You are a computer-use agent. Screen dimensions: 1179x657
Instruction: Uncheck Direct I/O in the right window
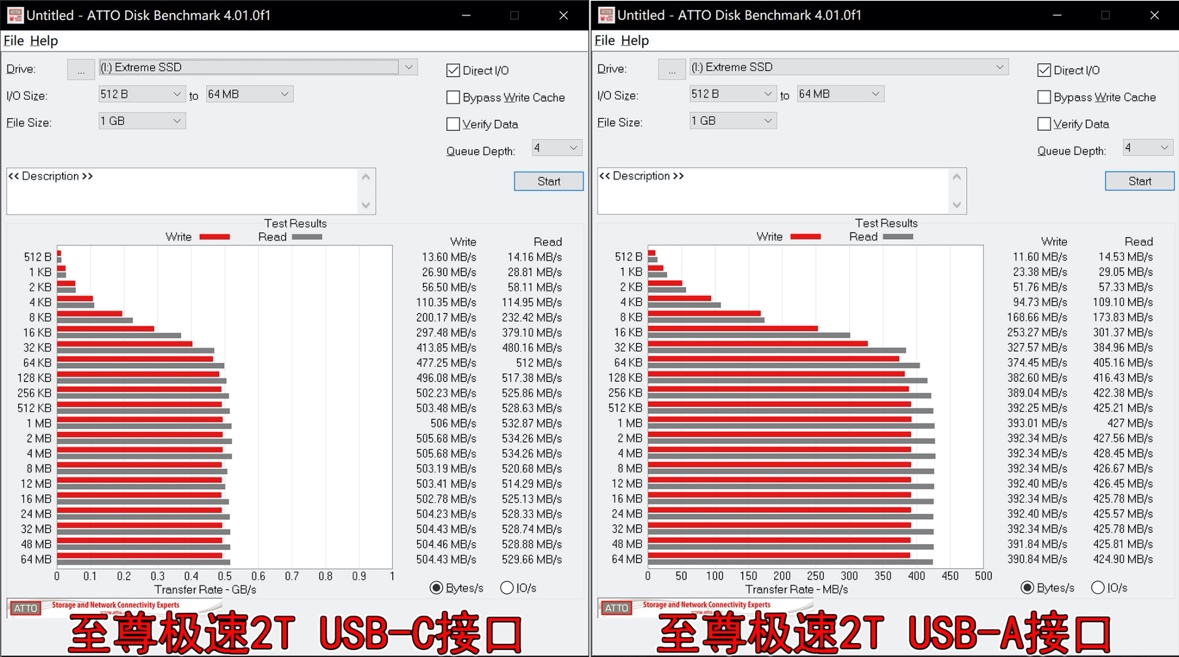pos(1044,71)
